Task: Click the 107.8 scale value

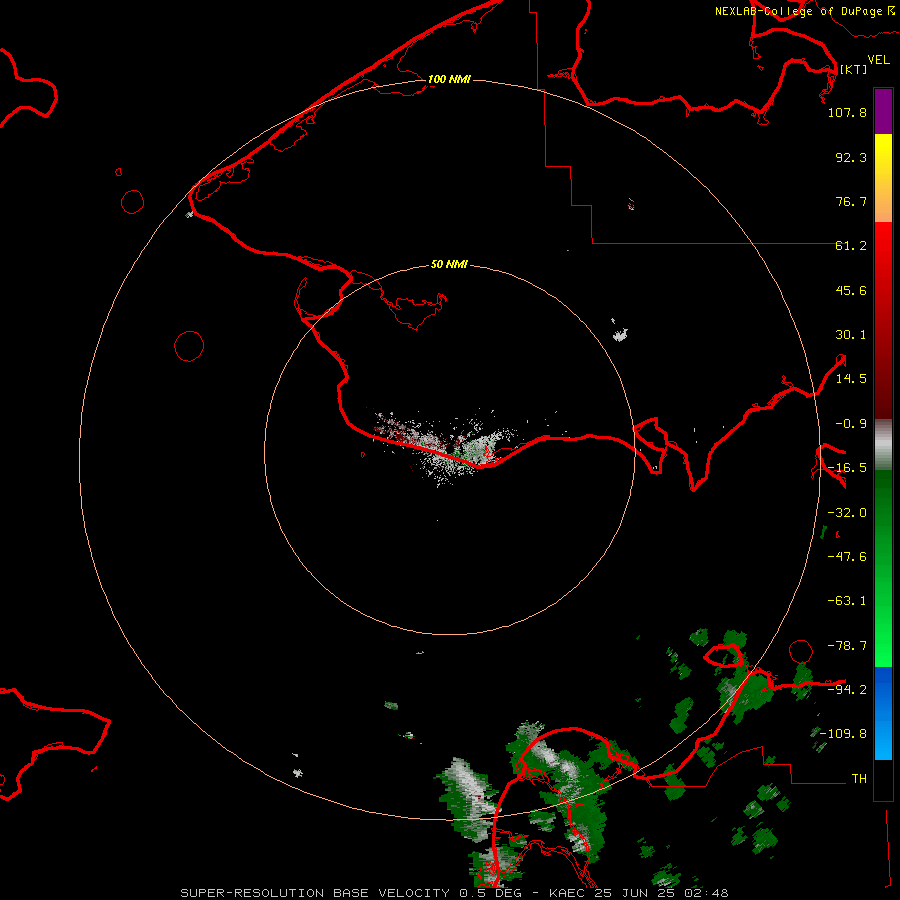Action: [847, 112]
